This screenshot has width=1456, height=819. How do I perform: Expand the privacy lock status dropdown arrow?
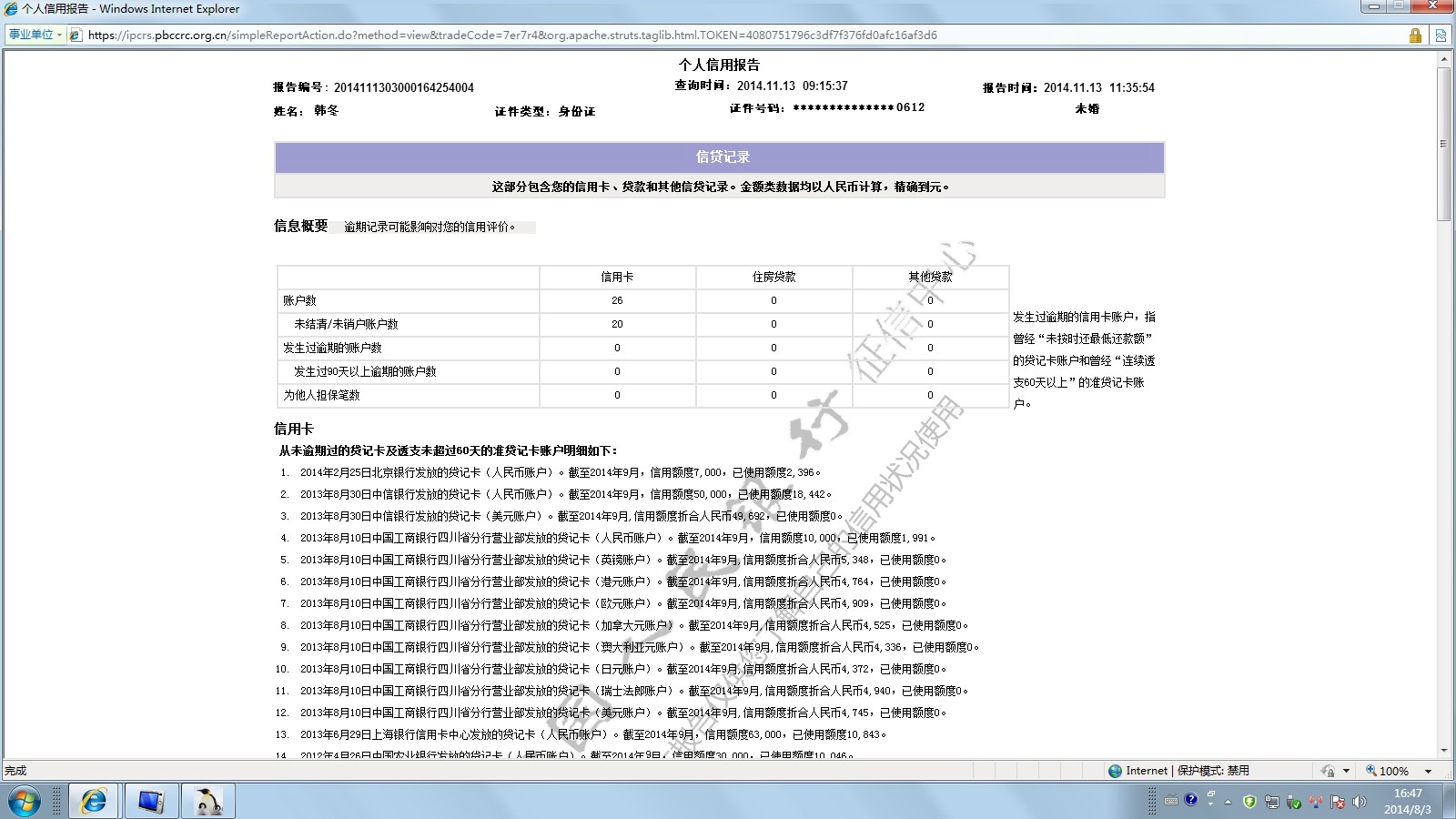coord(1346,771)
